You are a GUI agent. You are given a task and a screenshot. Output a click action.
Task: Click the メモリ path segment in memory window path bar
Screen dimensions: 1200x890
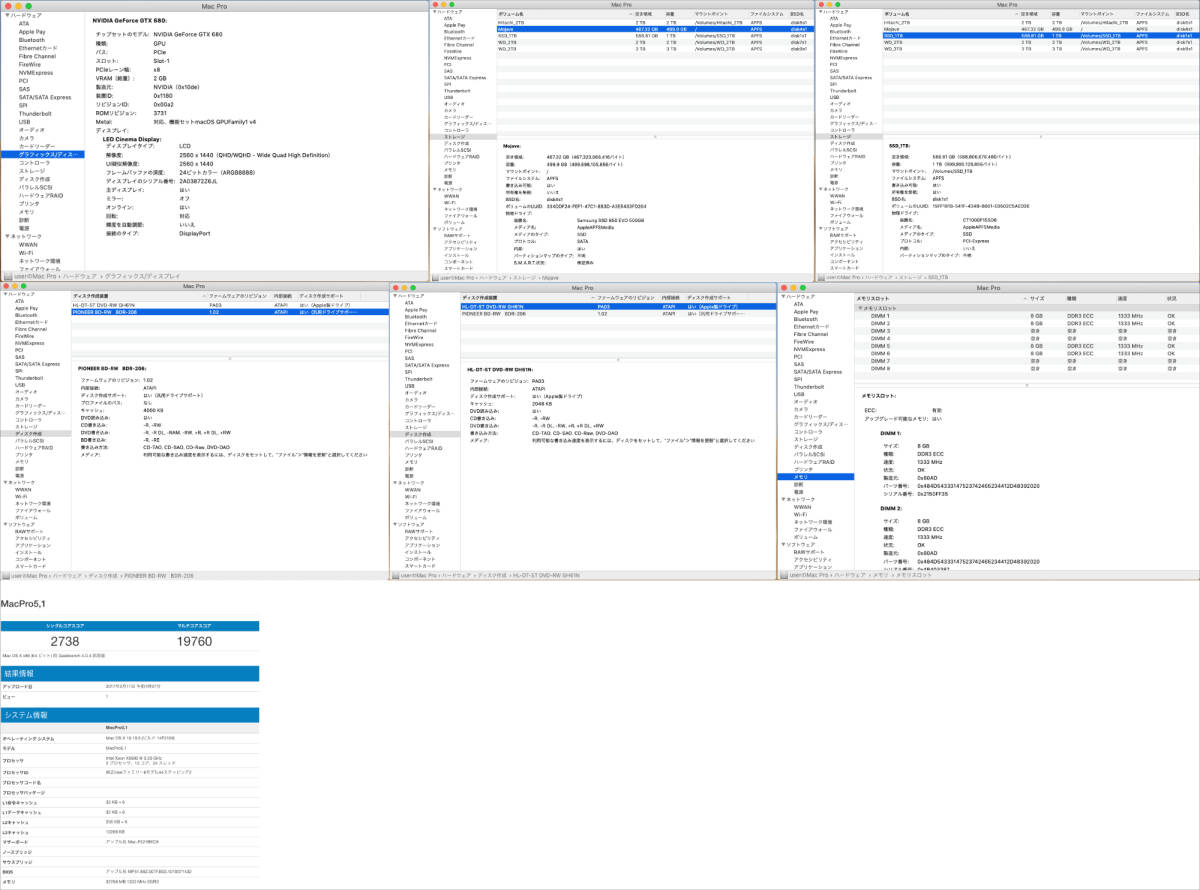point(880,576)
